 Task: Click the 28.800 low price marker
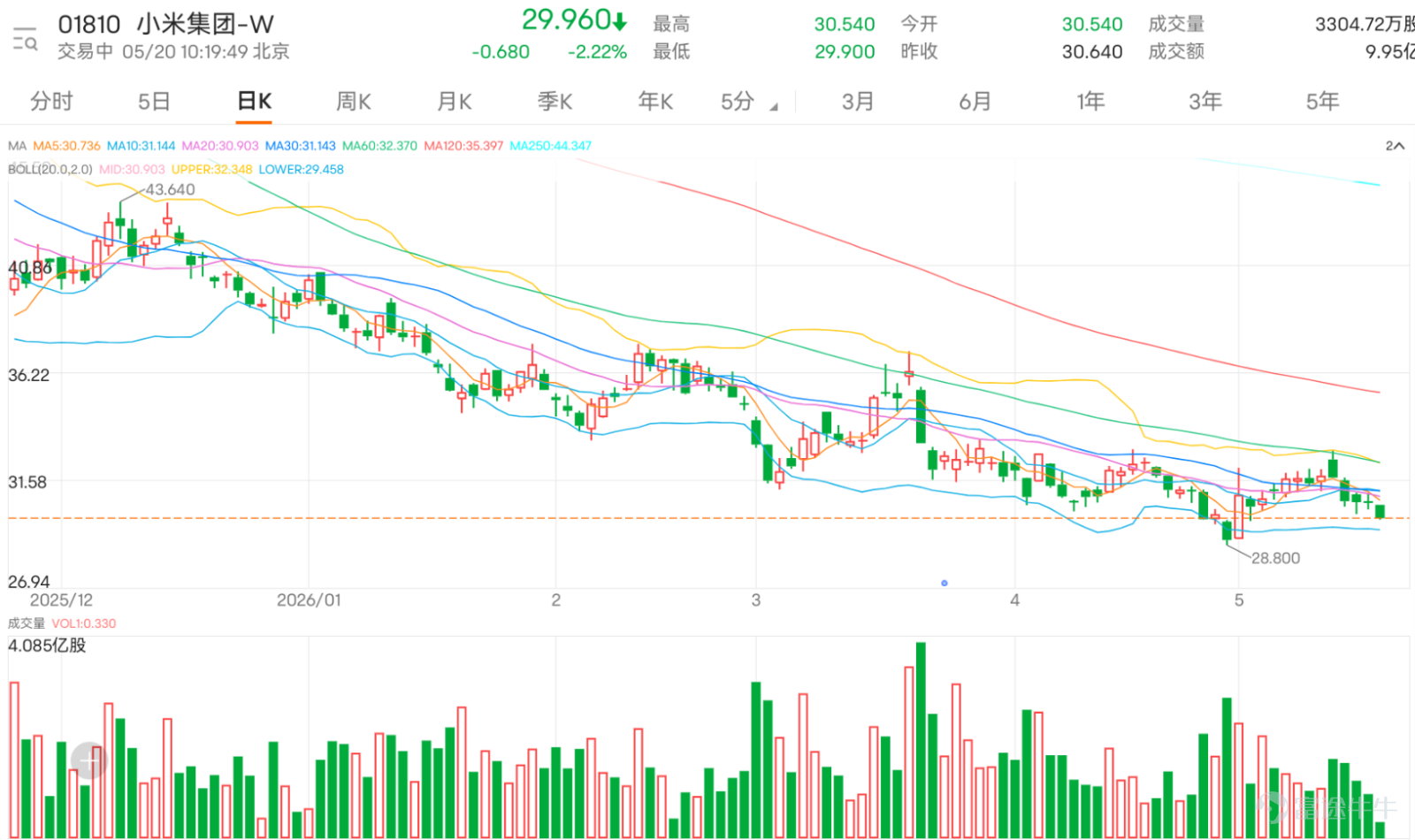coord(1275,558)
